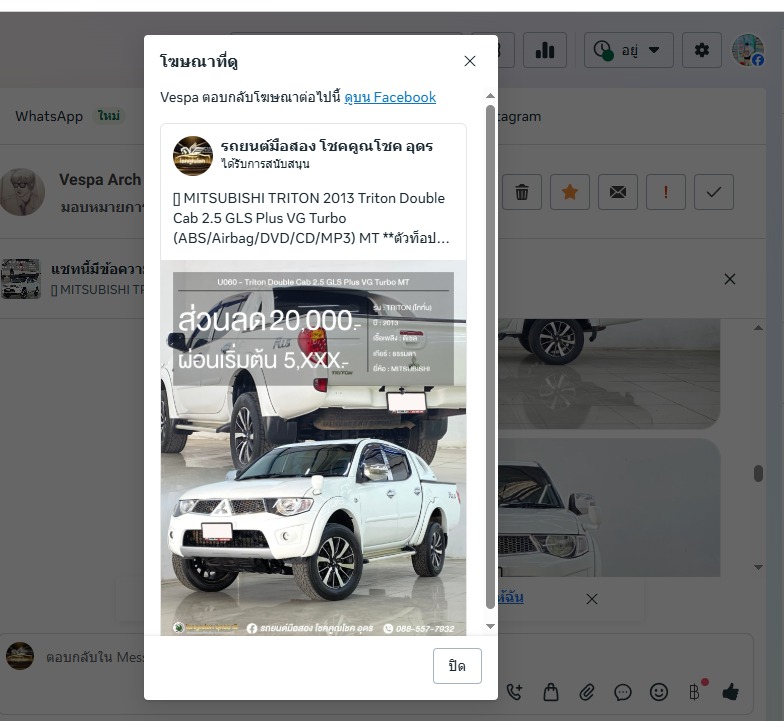
Task: Open the shopping bag icon in composer
Action: pyautogui.click(x=550, y=692)
